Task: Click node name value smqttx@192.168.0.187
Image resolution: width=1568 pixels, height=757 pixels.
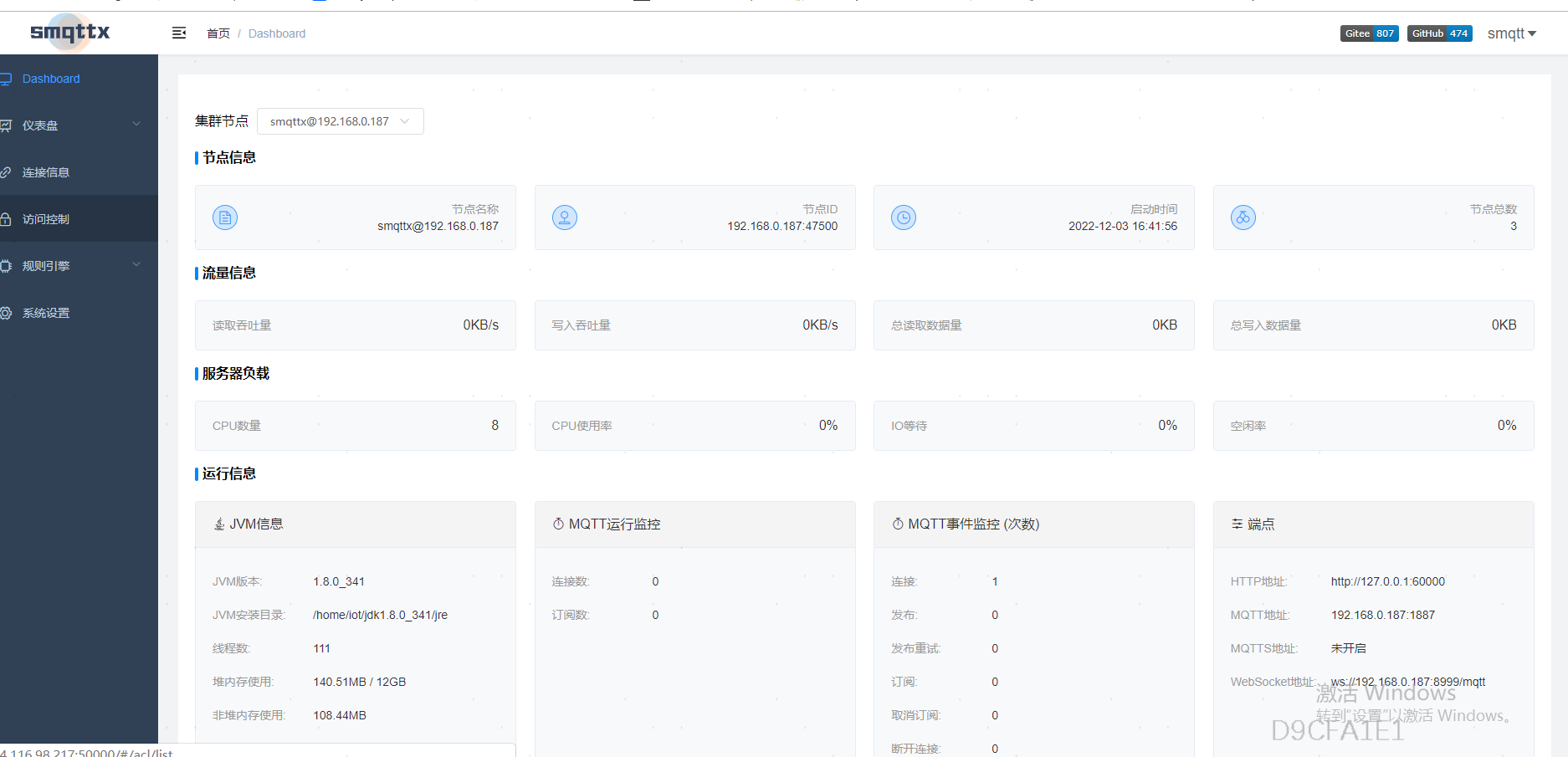Action: 438,226
